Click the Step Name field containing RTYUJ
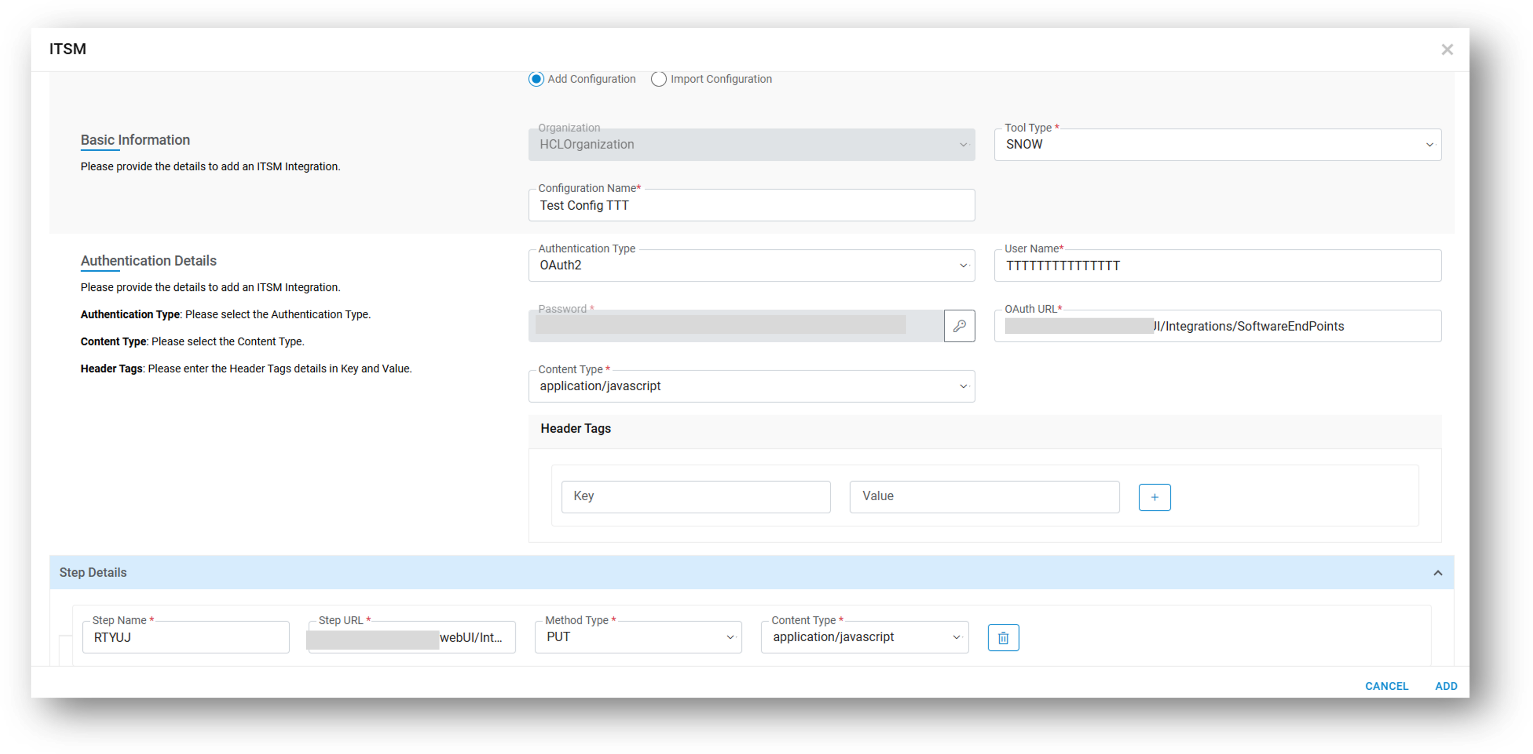Image resolution: width=1533 pixels, height=754 pixels. point(186,637)
